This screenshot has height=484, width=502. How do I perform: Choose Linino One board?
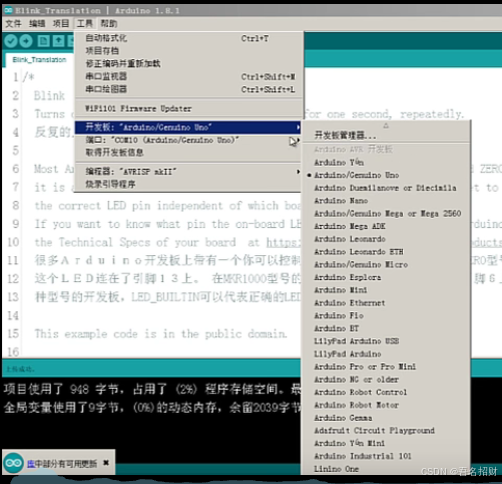click(x=386, y=469)
